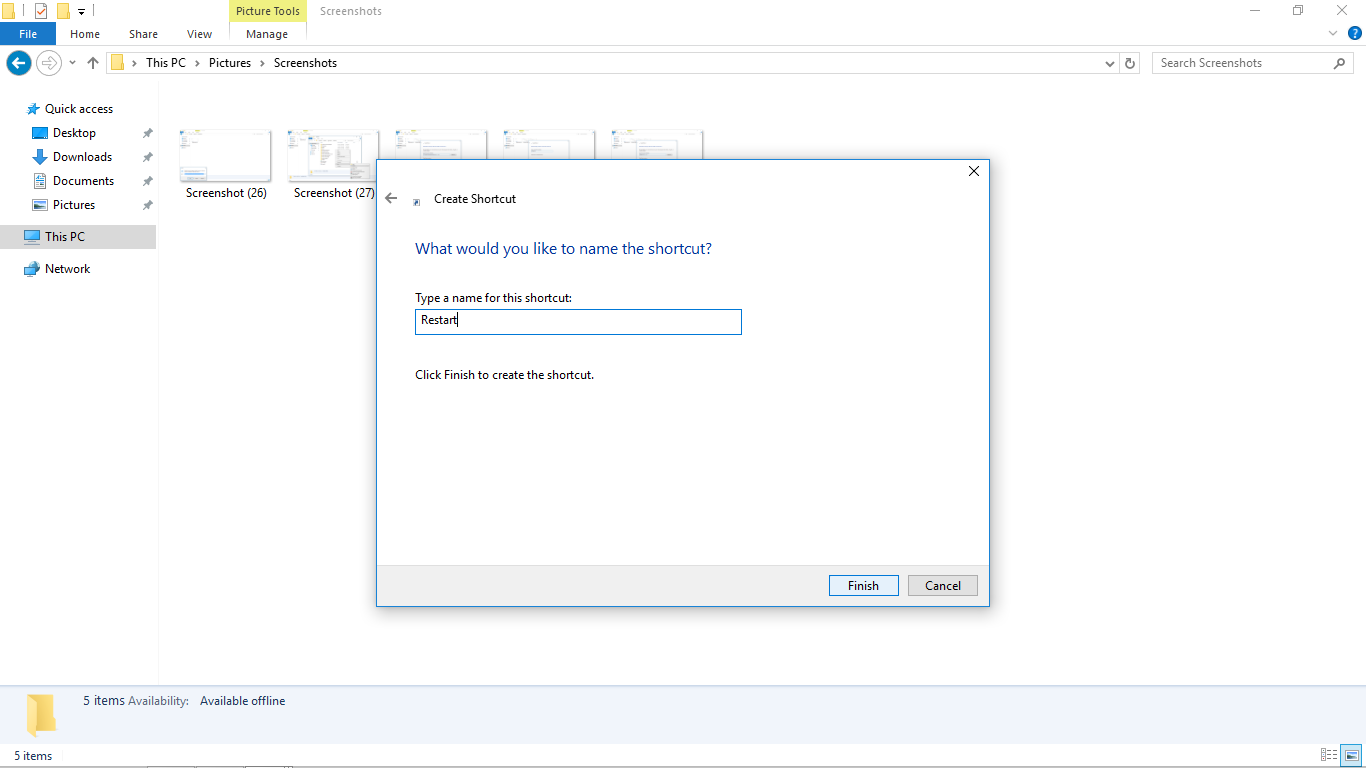1366x768 pixels.
Task: Refresh the Screenshots folder view
Action: pos(1131,63)
